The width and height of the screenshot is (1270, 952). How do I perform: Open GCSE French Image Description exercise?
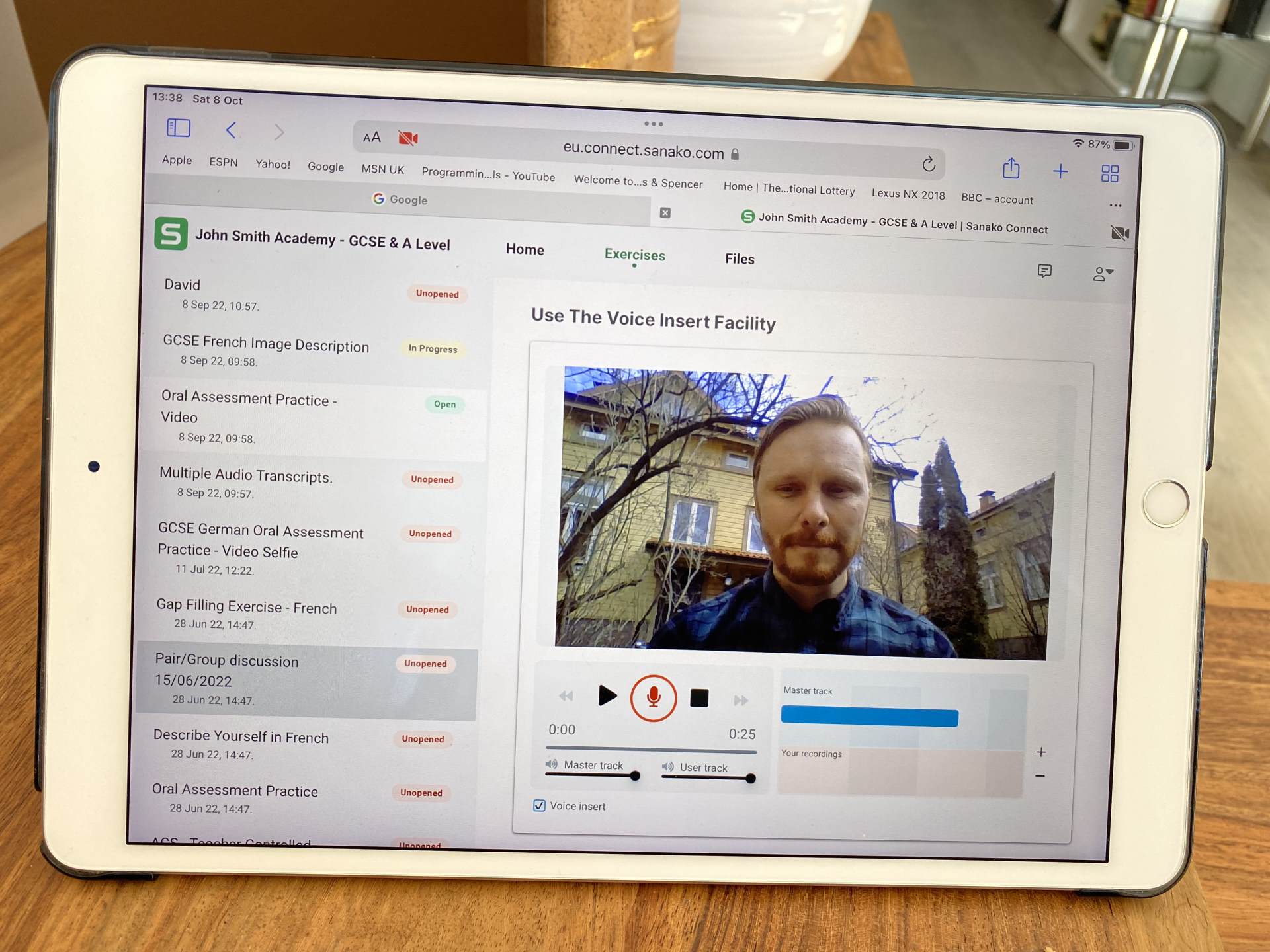(x=266, y=344)
